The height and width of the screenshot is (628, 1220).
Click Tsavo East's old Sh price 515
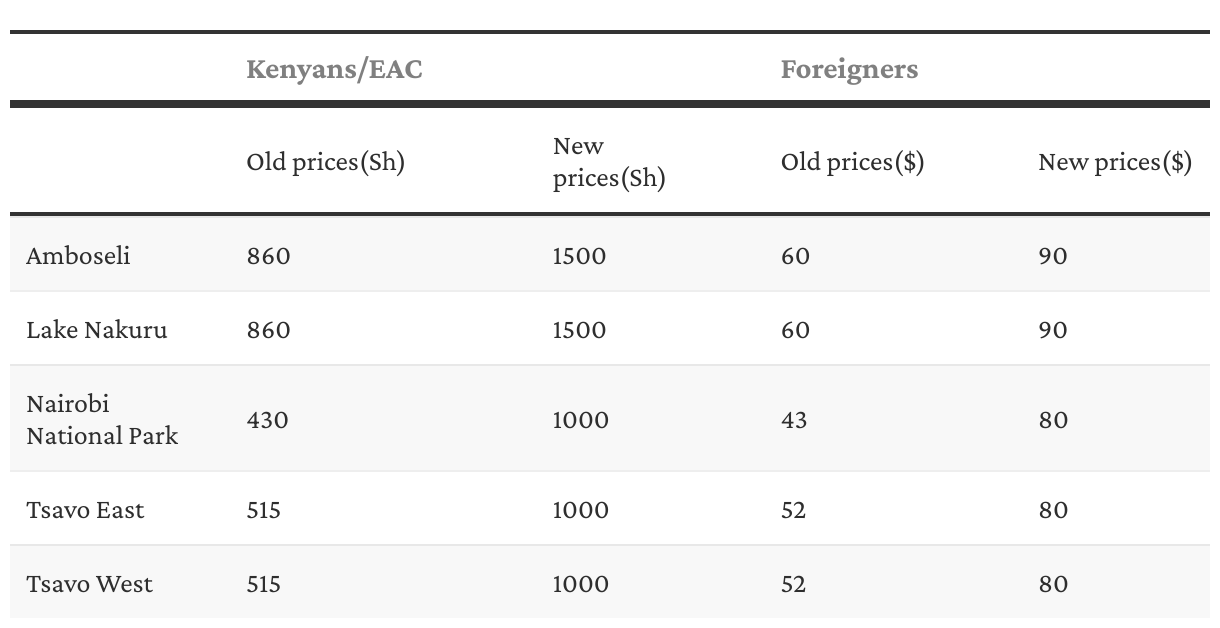(x=263, y=510)
